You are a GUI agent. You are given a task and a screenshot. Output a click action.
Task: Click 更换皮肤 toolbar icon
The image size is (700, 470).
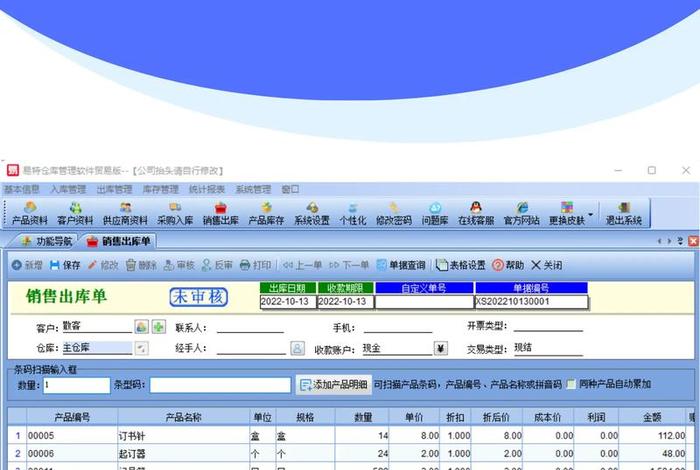(x=567, y=213)
